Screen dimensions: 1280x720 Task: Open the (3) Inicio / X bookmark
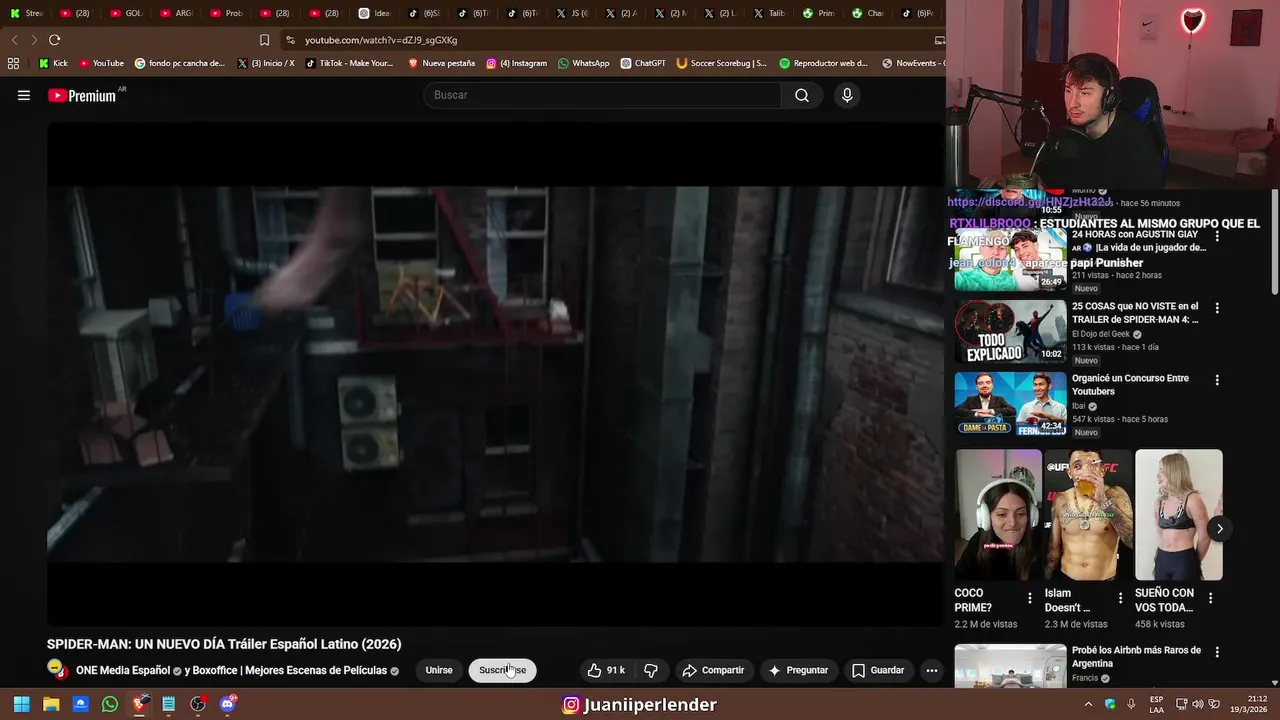click(x=265, y=63)
